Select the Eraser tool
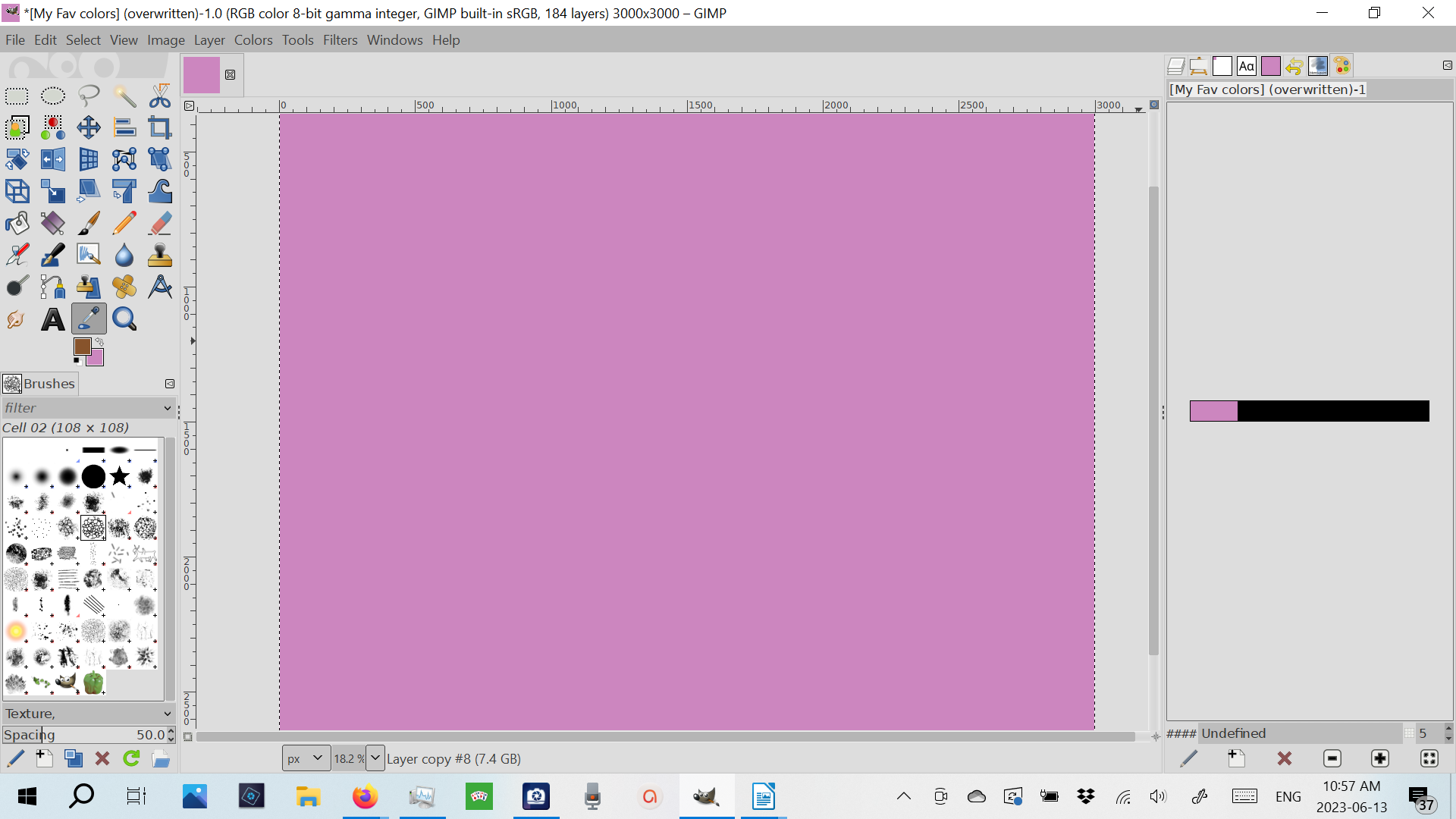Image resolution: width=1456 pixels, height=819 pixels. pos(160,223)
